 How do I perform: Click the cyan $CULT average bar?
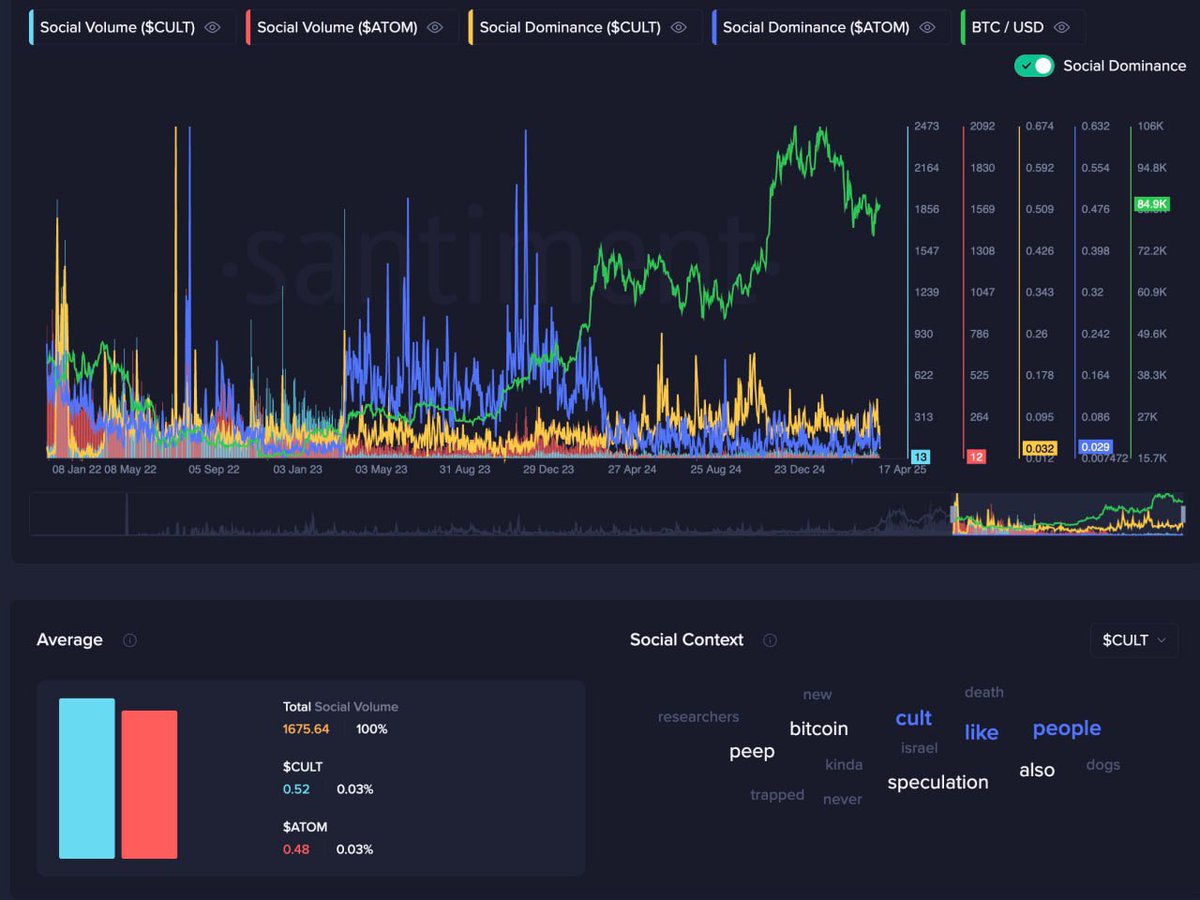point(87,778)
